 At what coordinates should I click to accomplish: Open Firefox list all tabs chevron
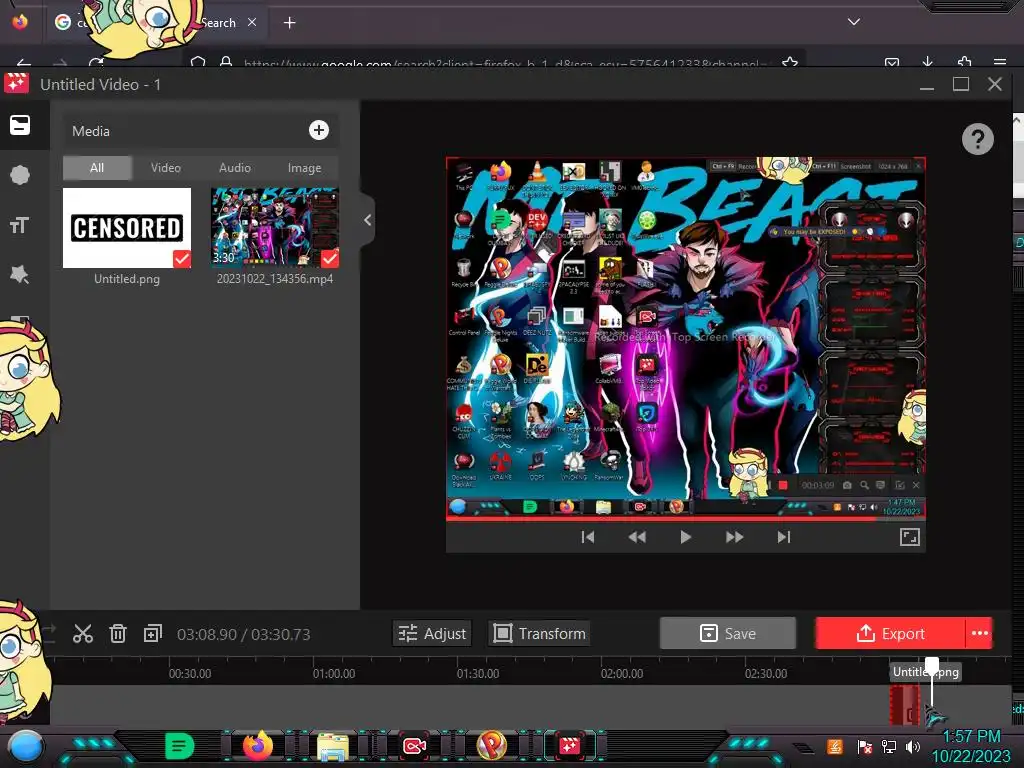[x=854, y=22]
